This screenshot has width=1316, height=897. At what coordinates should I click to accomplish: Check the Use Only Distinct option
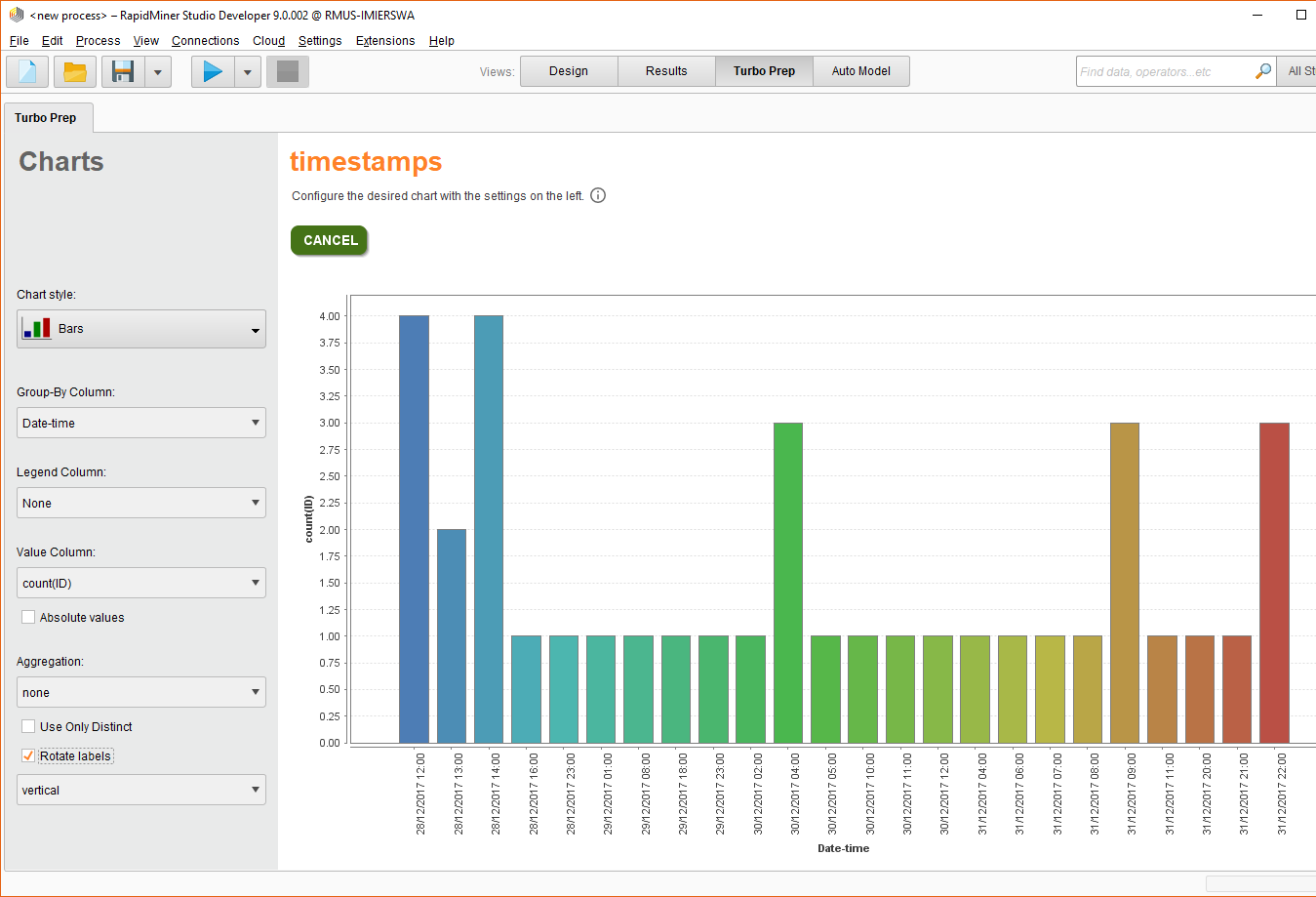(28, 726)
